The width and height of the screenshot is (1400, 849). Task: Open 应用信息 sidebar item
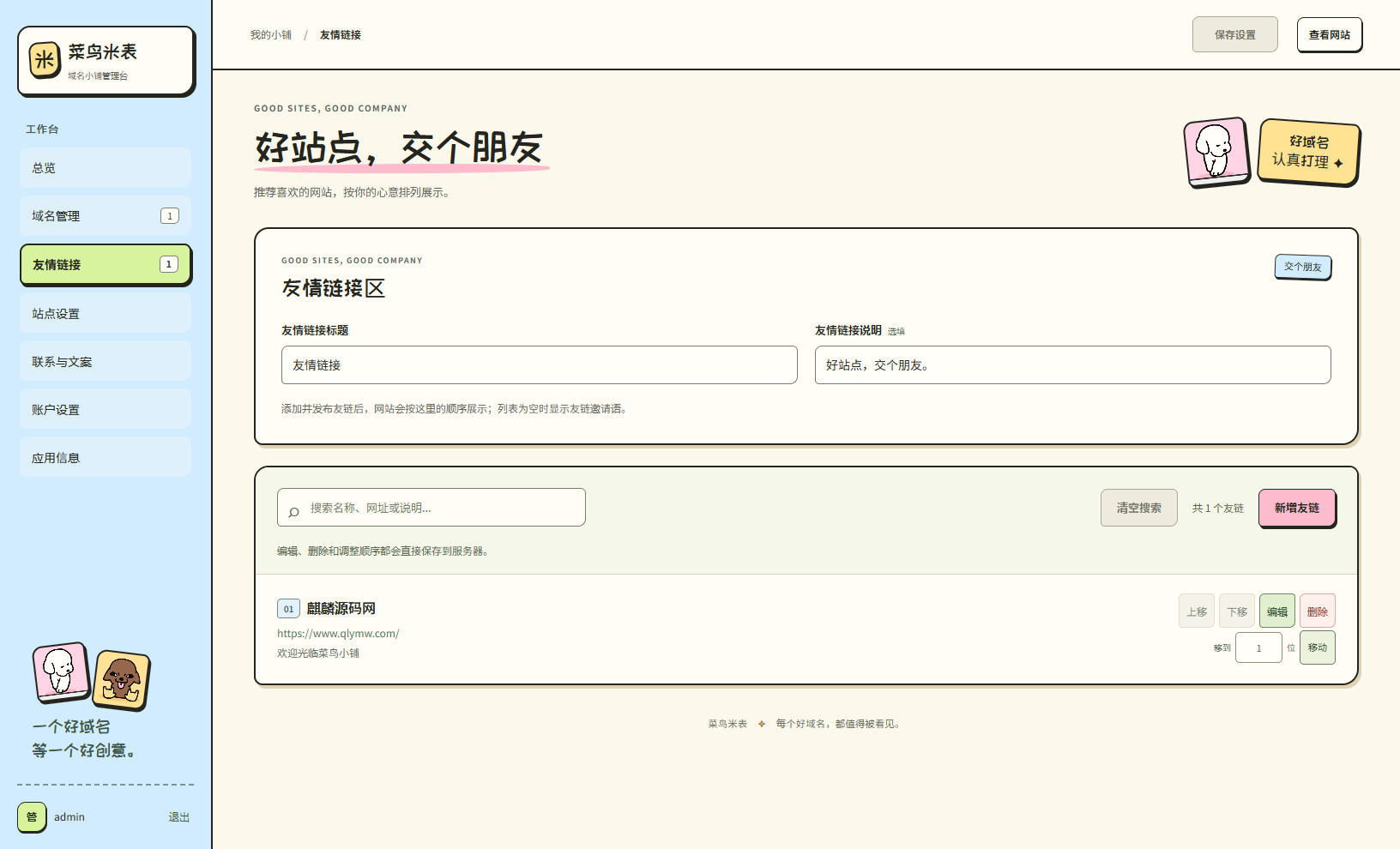[x=106, y=458]
